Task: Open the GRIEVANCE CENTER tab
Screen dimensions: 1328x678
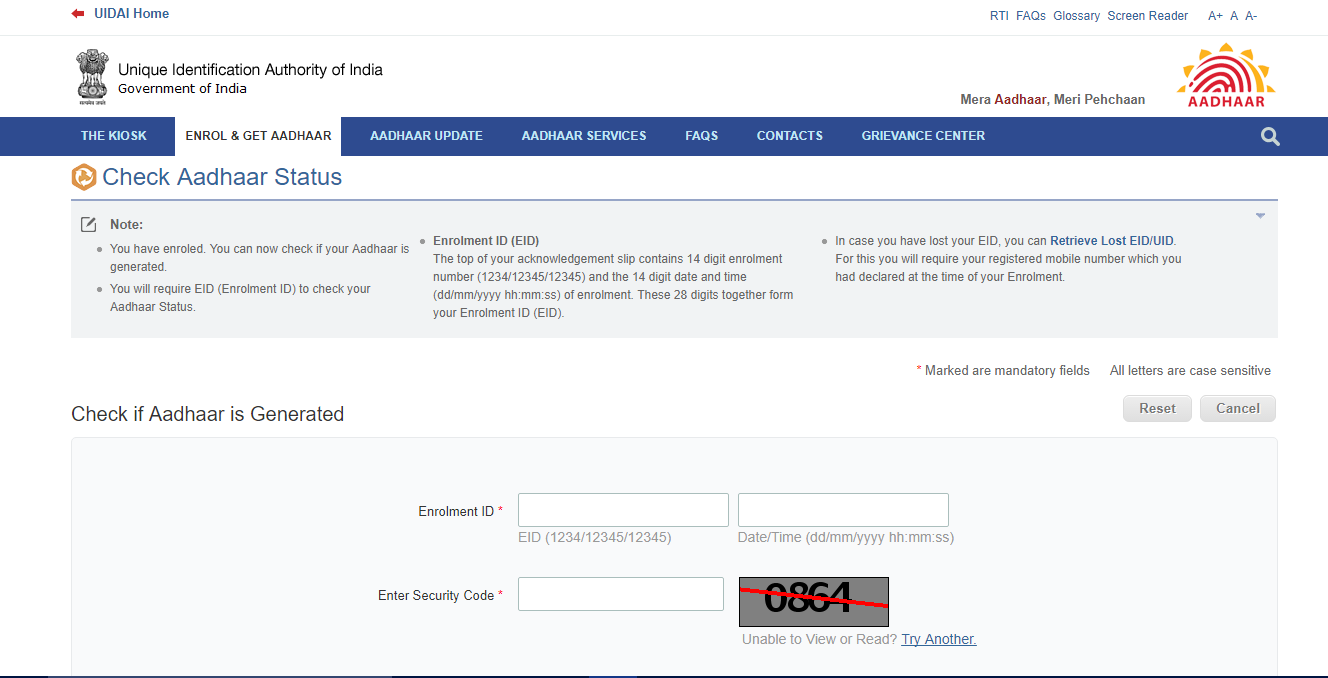Action: 923,136
